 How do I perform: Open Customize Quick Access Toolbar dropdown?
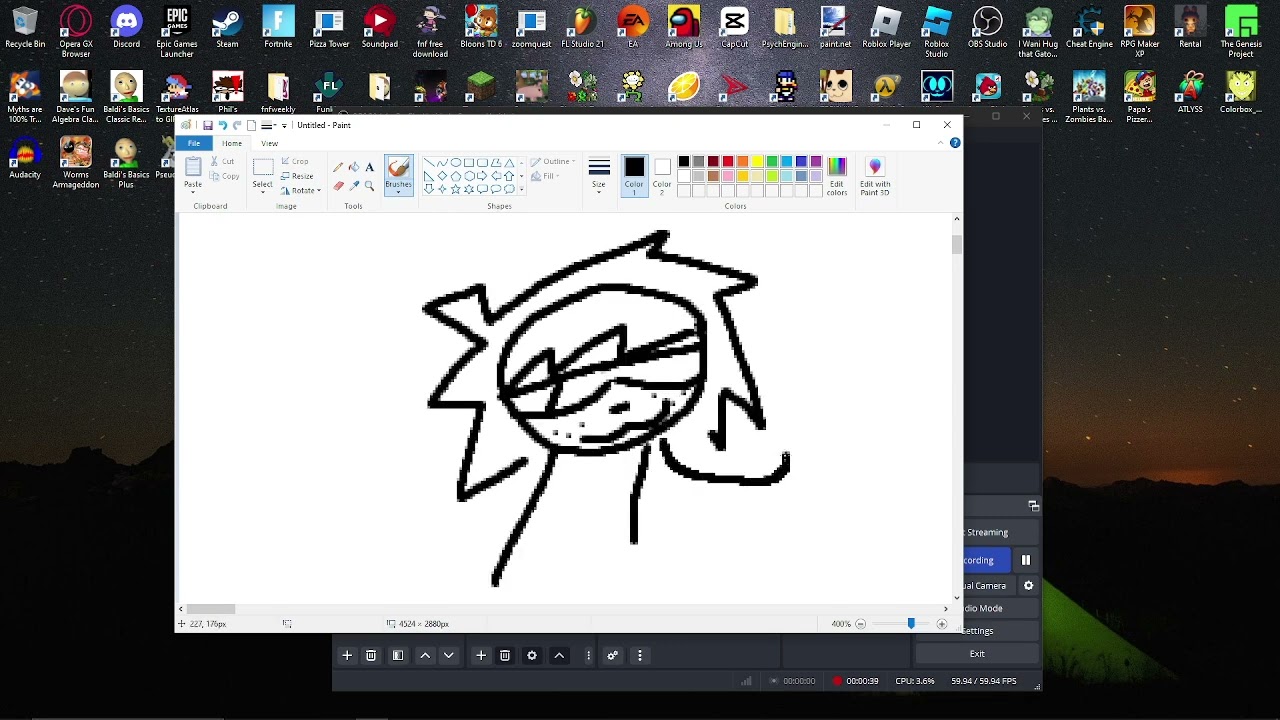(x=284, y=125)
